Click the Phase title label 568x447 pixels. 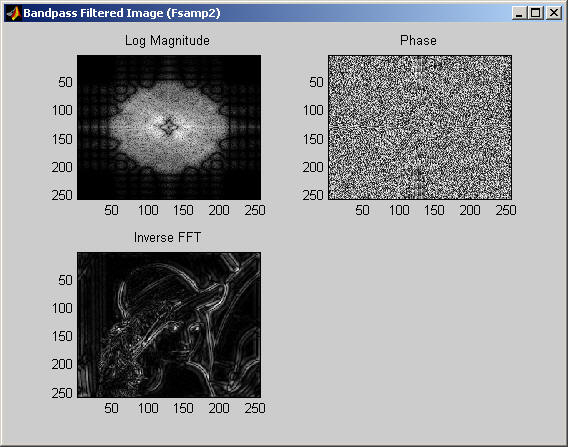pos(418,40)
